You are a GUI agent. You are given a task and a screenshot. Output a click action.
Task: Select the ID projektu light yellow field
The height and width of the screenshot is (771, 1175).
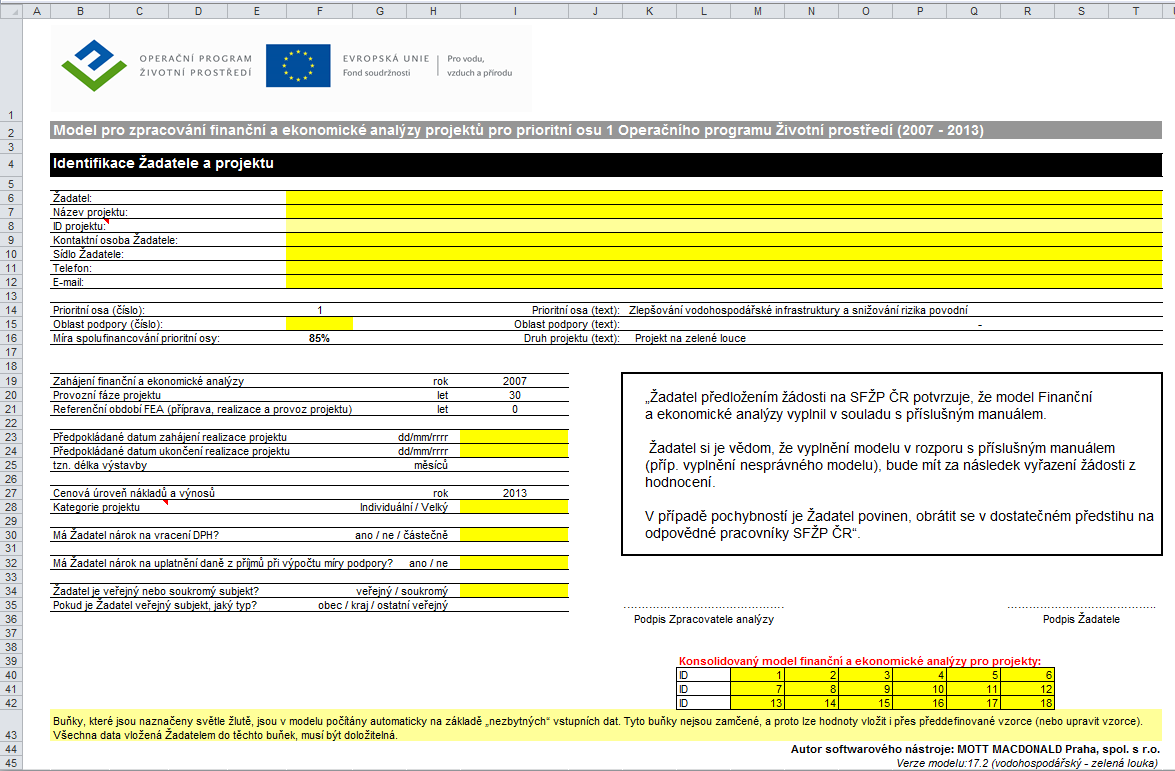724,226
